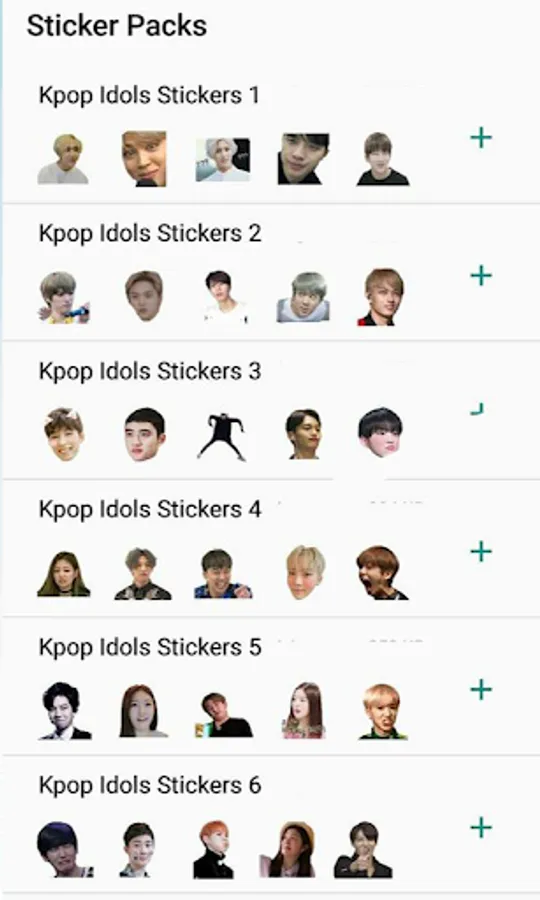Select the Kpop Idols Stickers 5 title

point(150,647)
